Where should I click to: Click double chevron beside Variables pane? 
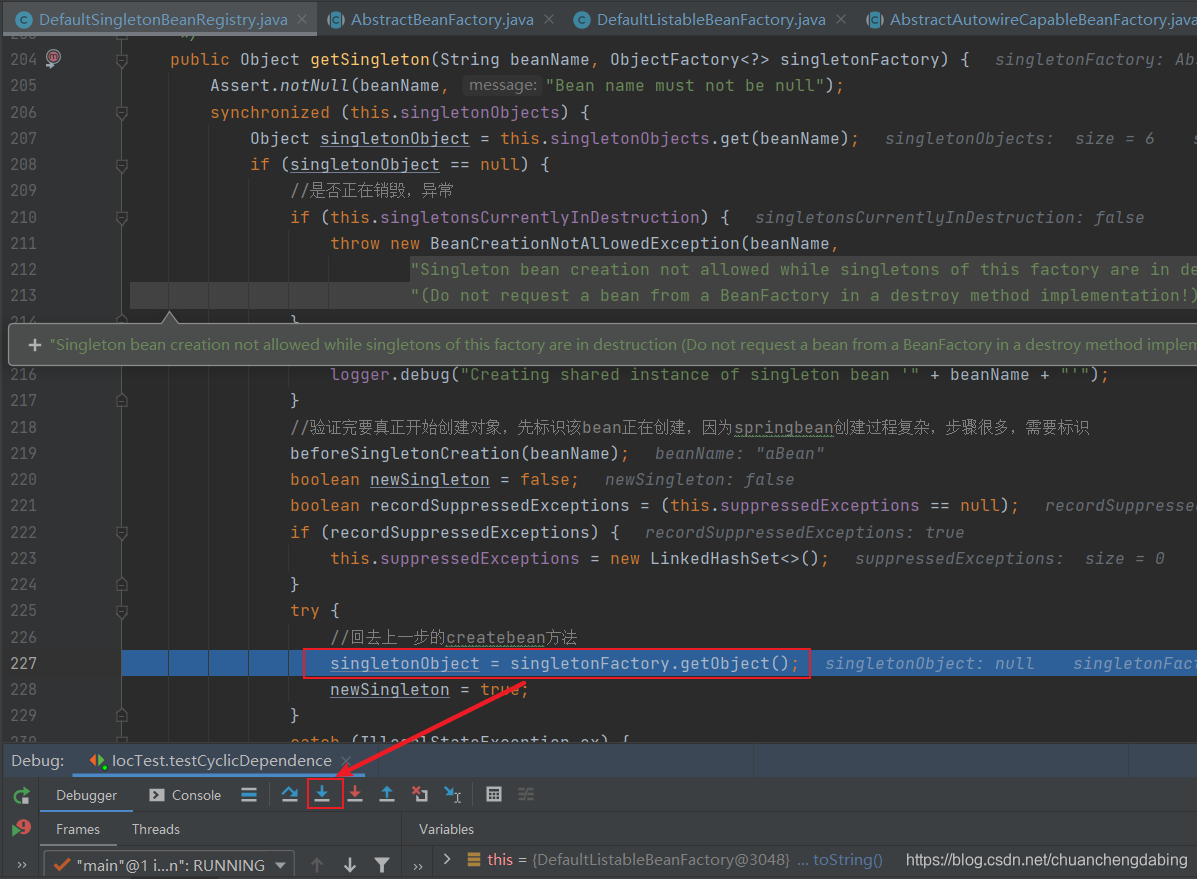418,865
